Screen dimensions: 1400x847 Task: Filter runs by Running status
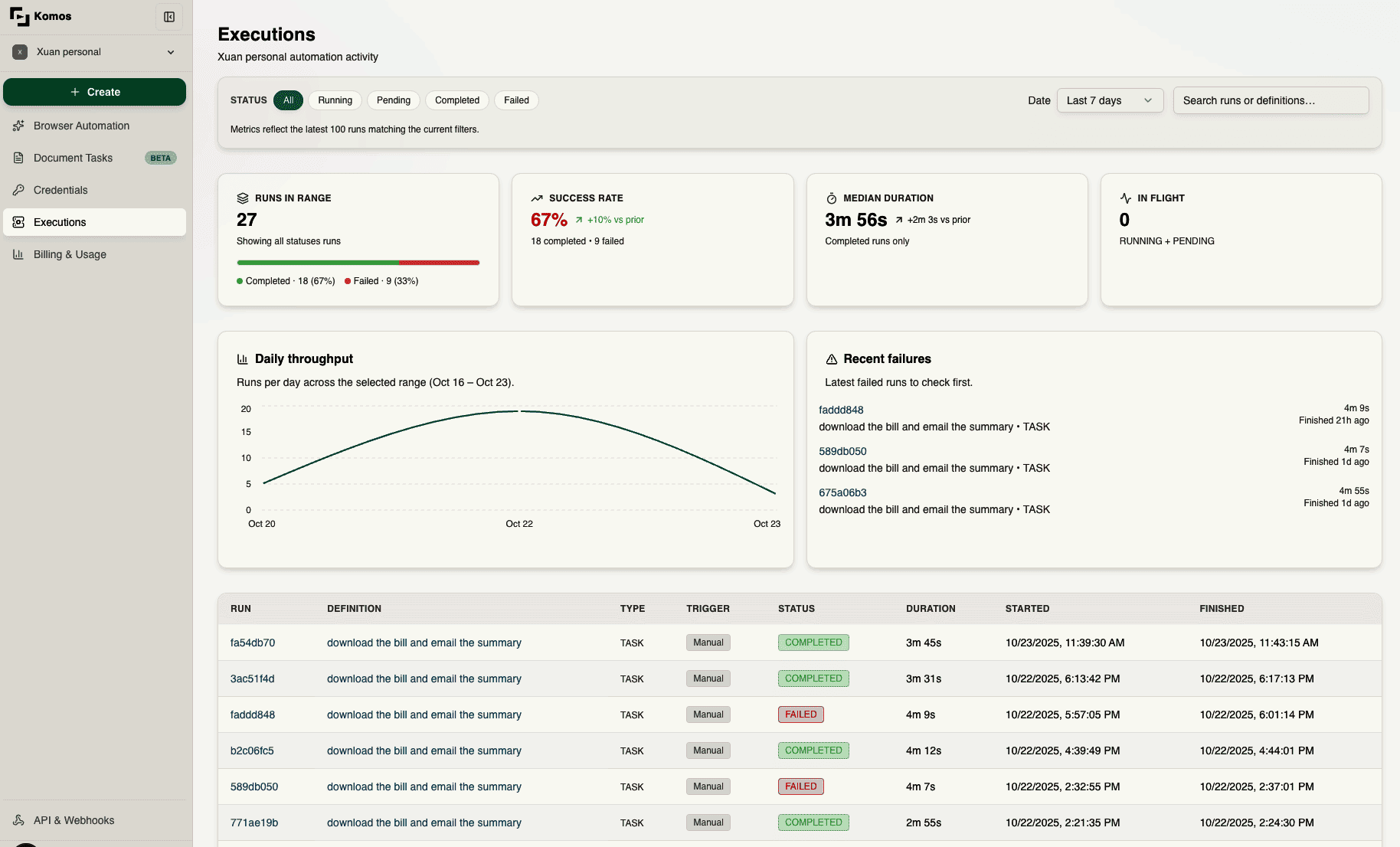click(335, 100)
